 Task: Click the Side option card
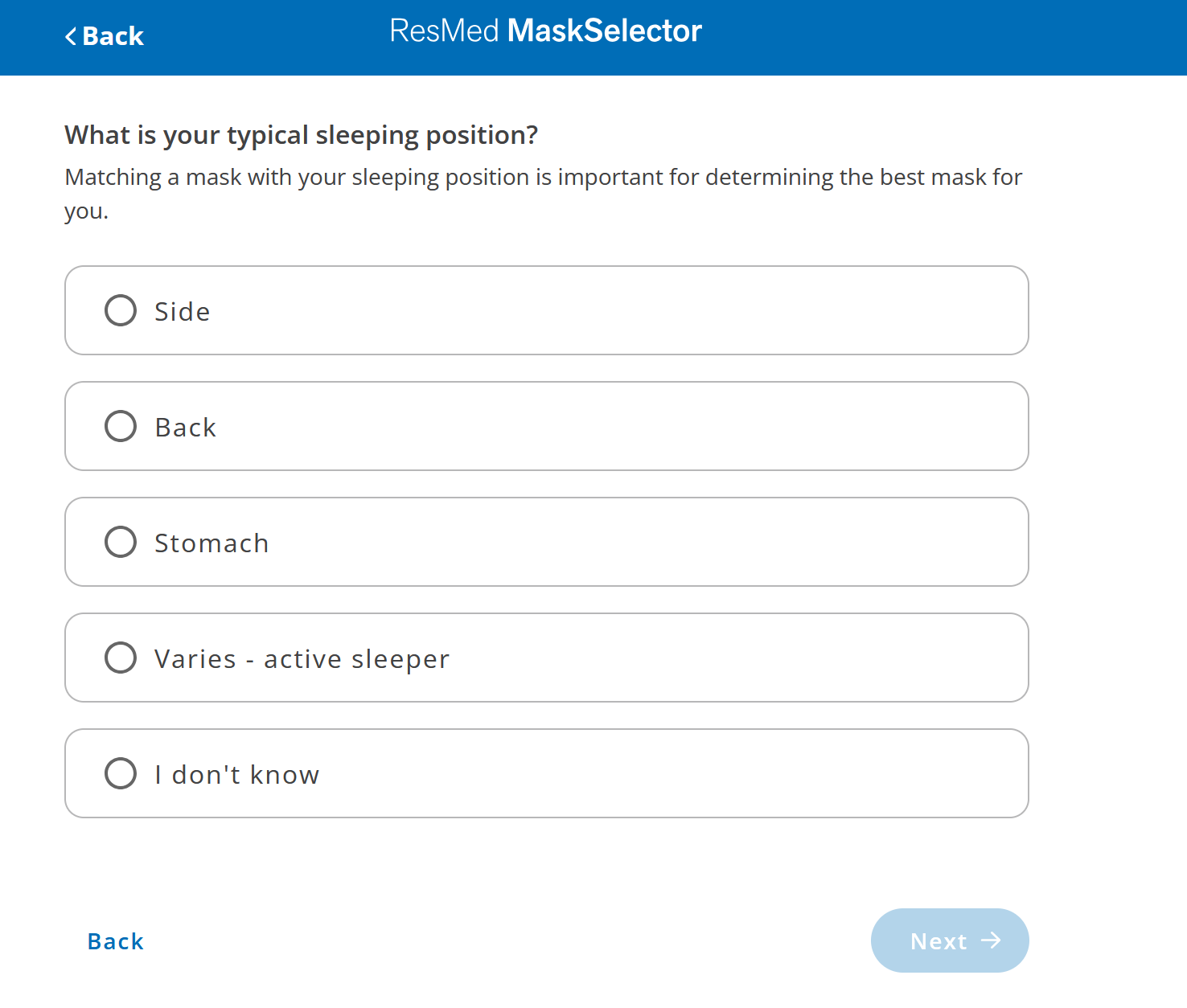tap(547, 310)
